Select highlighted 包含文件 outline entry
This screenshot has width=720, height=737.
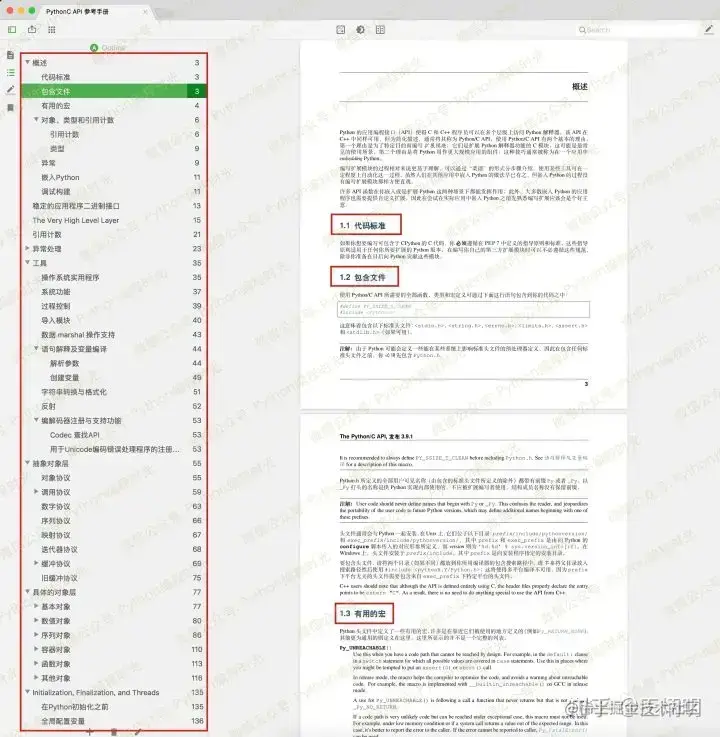point(114,91)
